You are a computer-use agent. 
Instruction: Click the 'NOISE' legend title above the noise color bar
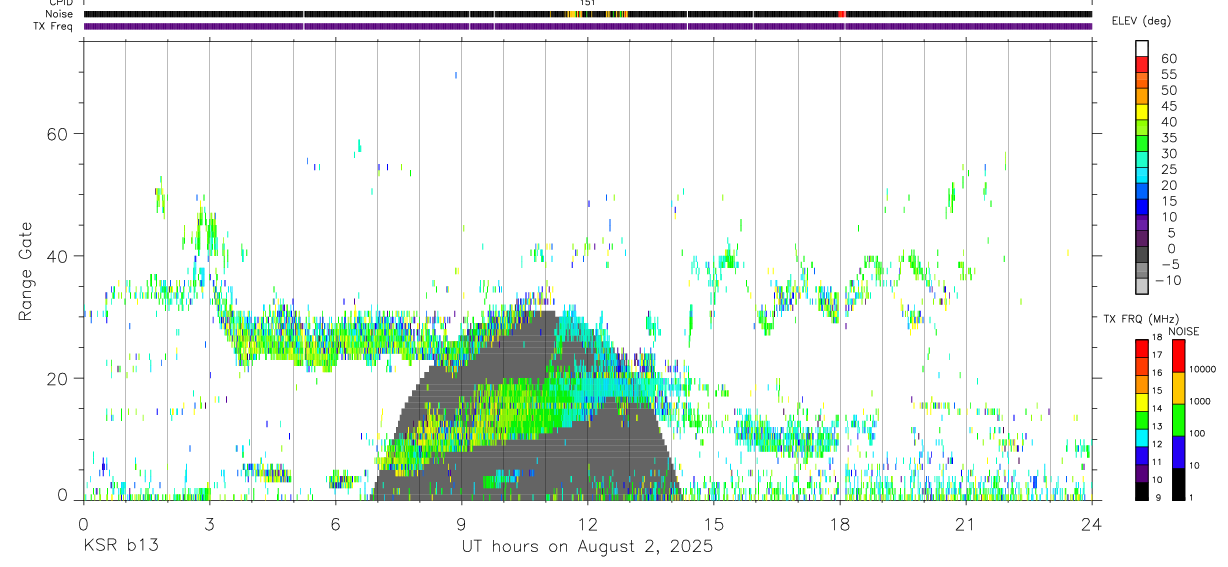tap(1184, 331)
